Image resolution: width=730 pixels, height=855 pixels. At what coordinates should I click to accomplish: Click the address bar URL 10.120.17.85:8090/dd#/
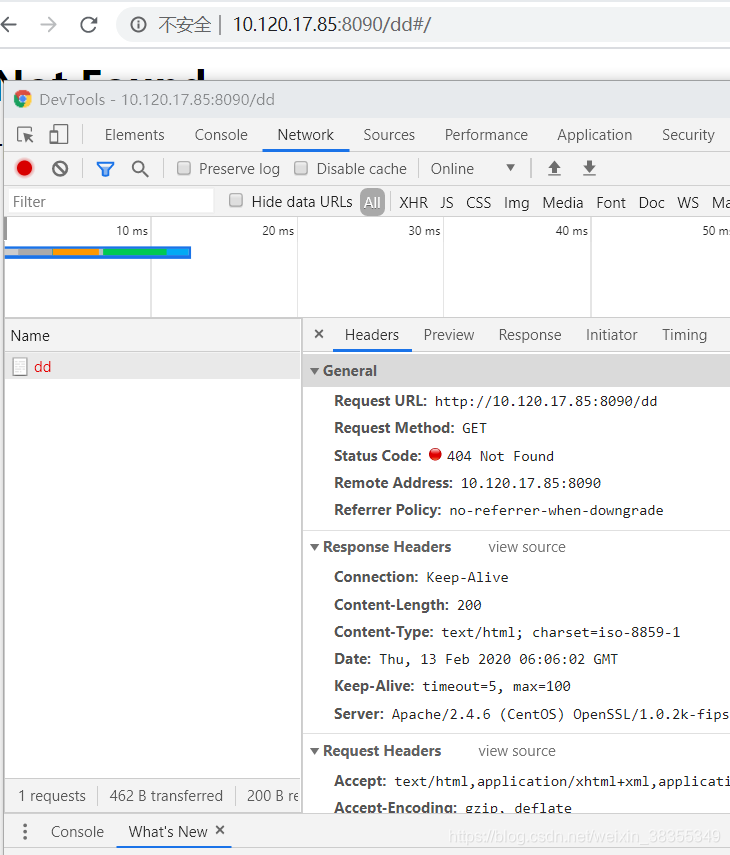coord(332,25)
